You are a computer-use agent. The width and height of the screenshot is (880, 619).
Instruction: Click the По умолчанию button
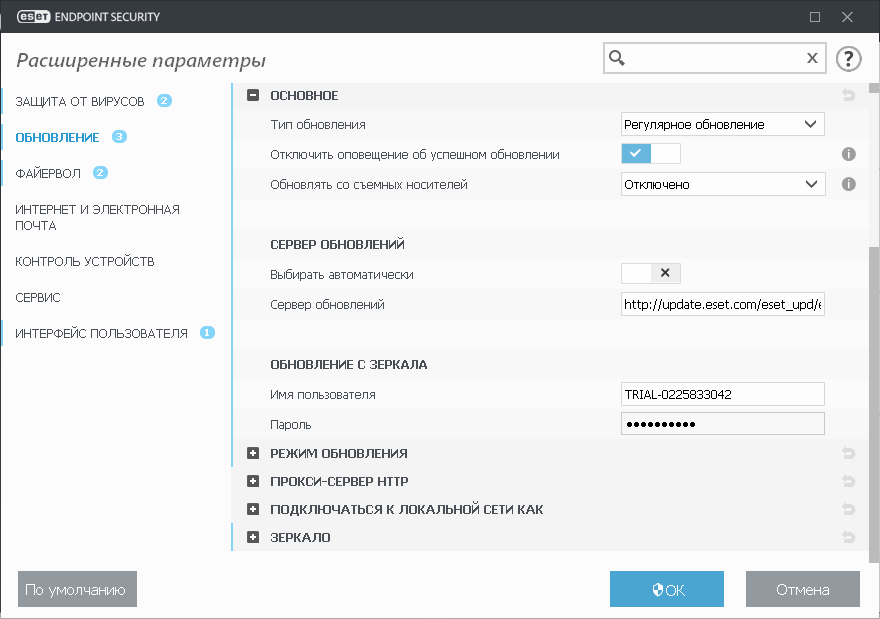(x=77, y=590)
